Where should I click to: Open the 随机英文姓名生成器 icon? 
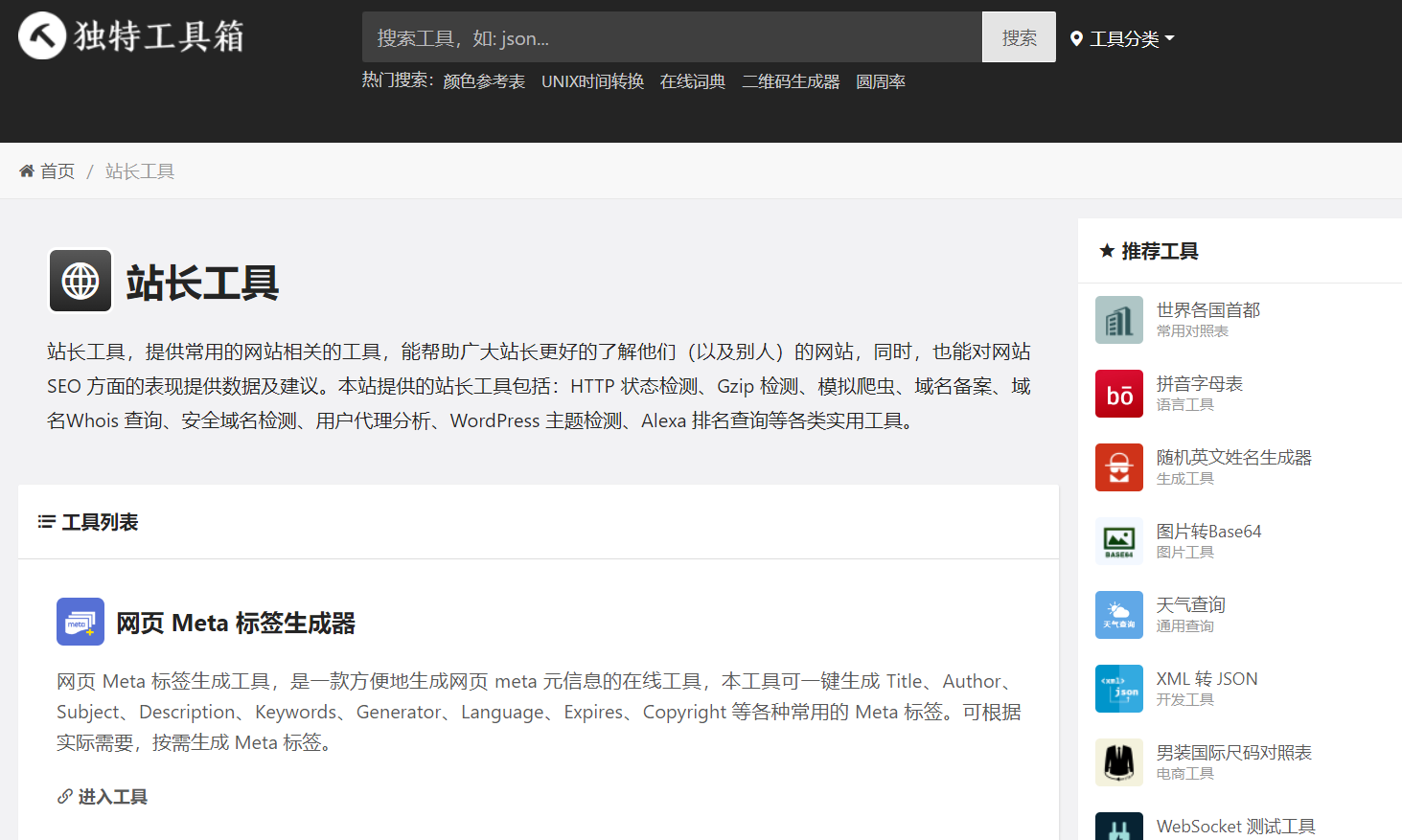(1118, 467)
